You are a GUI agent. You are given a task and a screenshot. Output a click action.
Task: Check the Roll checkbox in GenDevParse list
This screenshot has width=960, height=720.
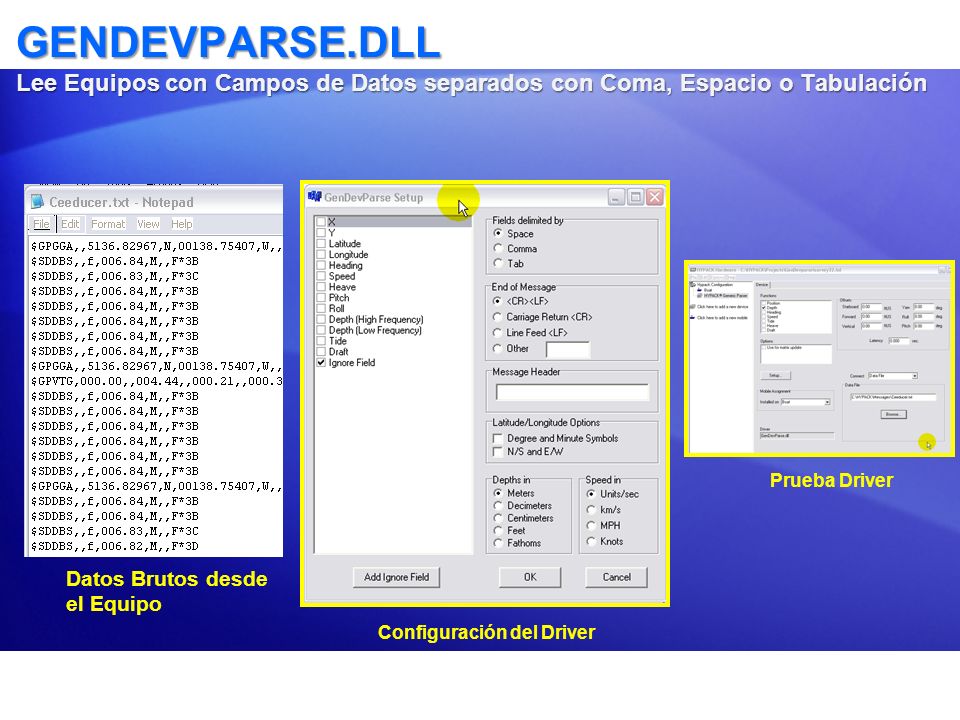tap(321, 309)
